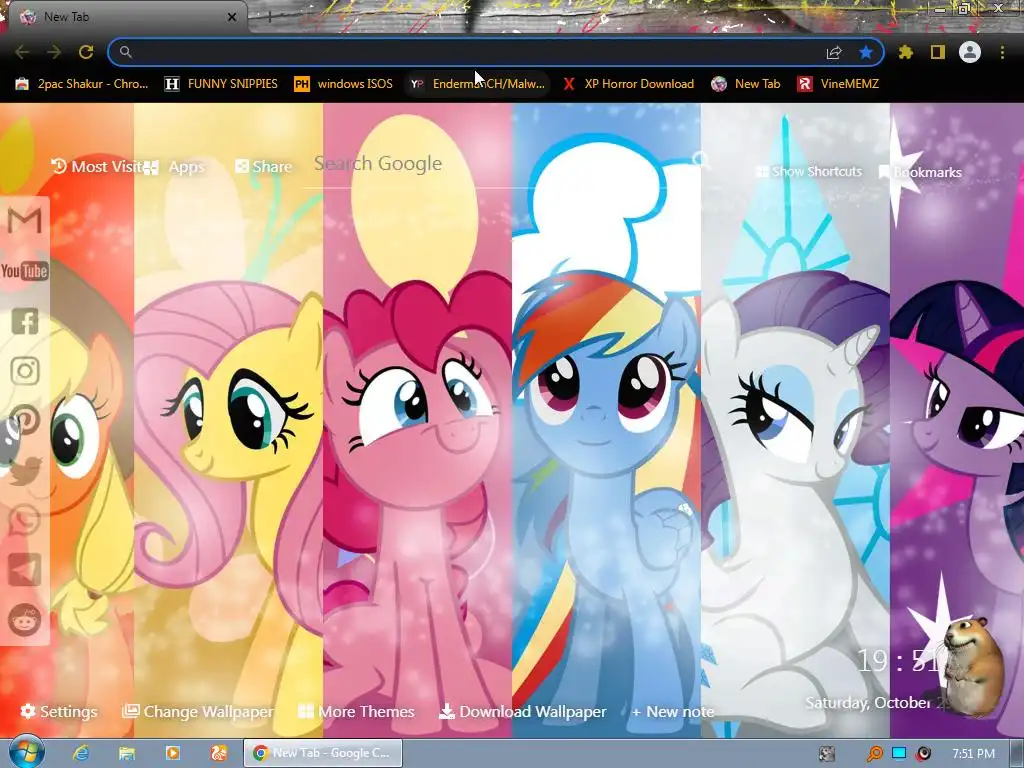
Task: Open the WhatsApp sidebar shortcut
Action: 25,520
